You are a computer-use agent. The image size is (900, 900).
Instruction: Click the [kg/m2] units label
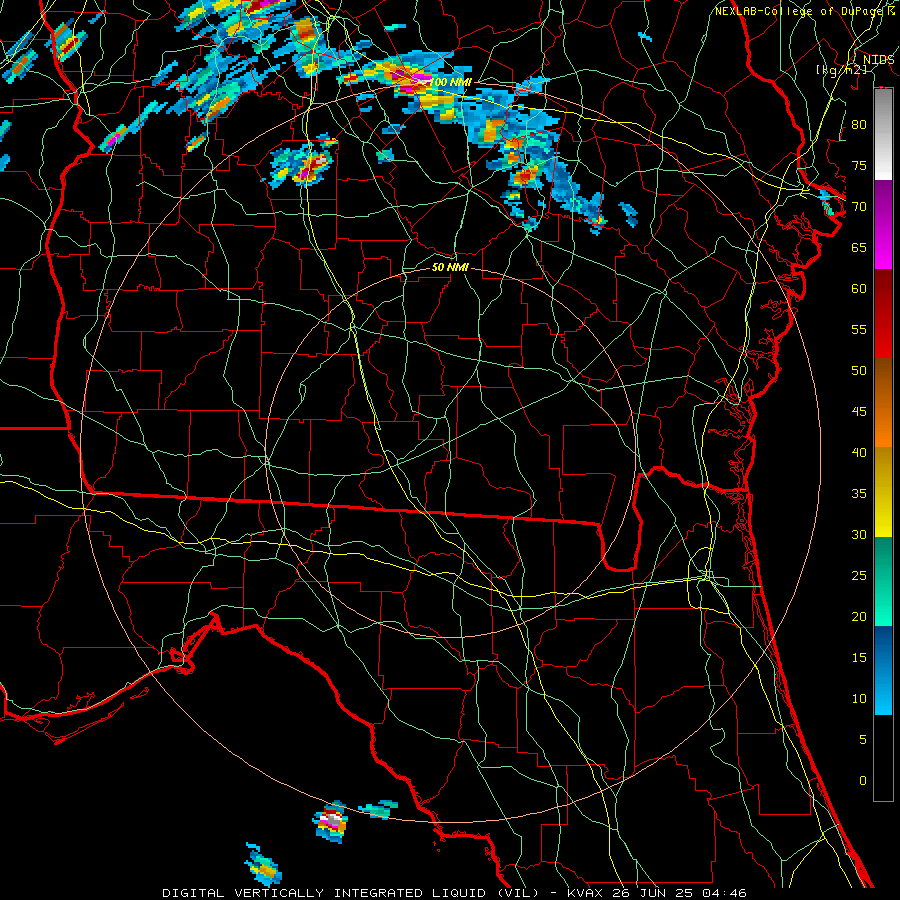click(x=842, y=69)
